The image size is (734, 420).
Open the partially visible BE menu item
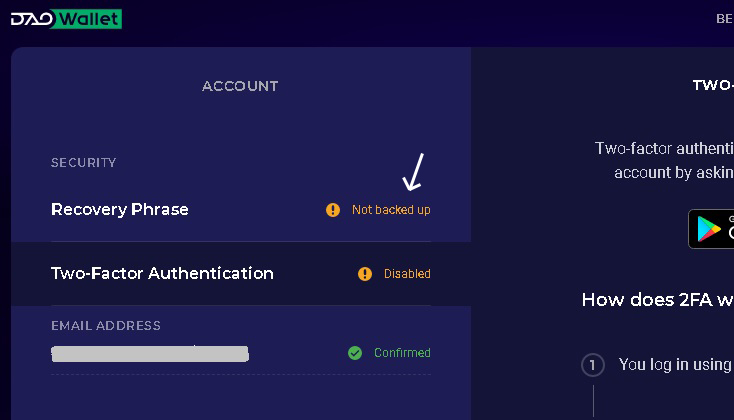tap(725, 19)
